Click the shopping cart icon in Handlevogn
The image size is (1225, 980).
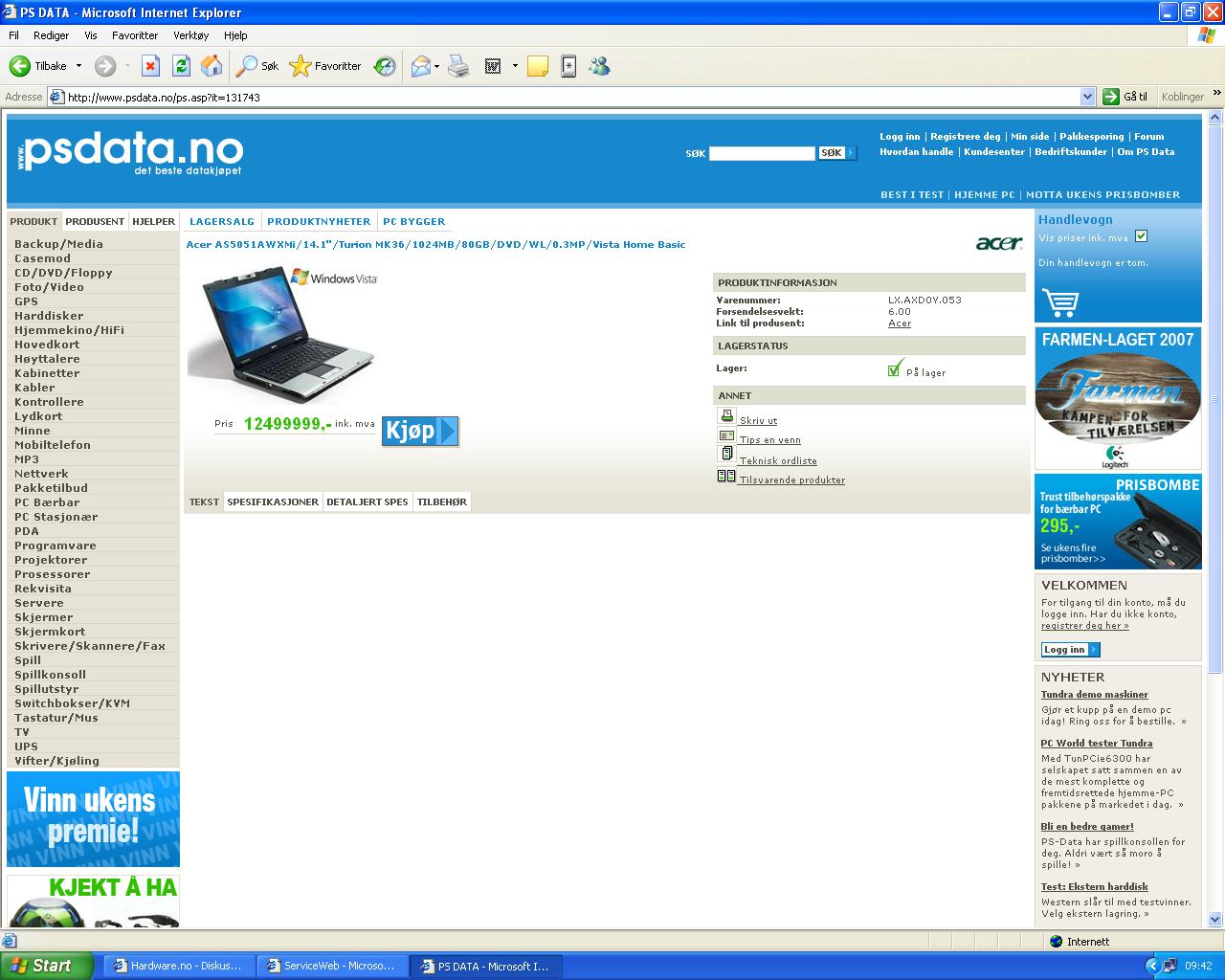tap(1060, 302)
